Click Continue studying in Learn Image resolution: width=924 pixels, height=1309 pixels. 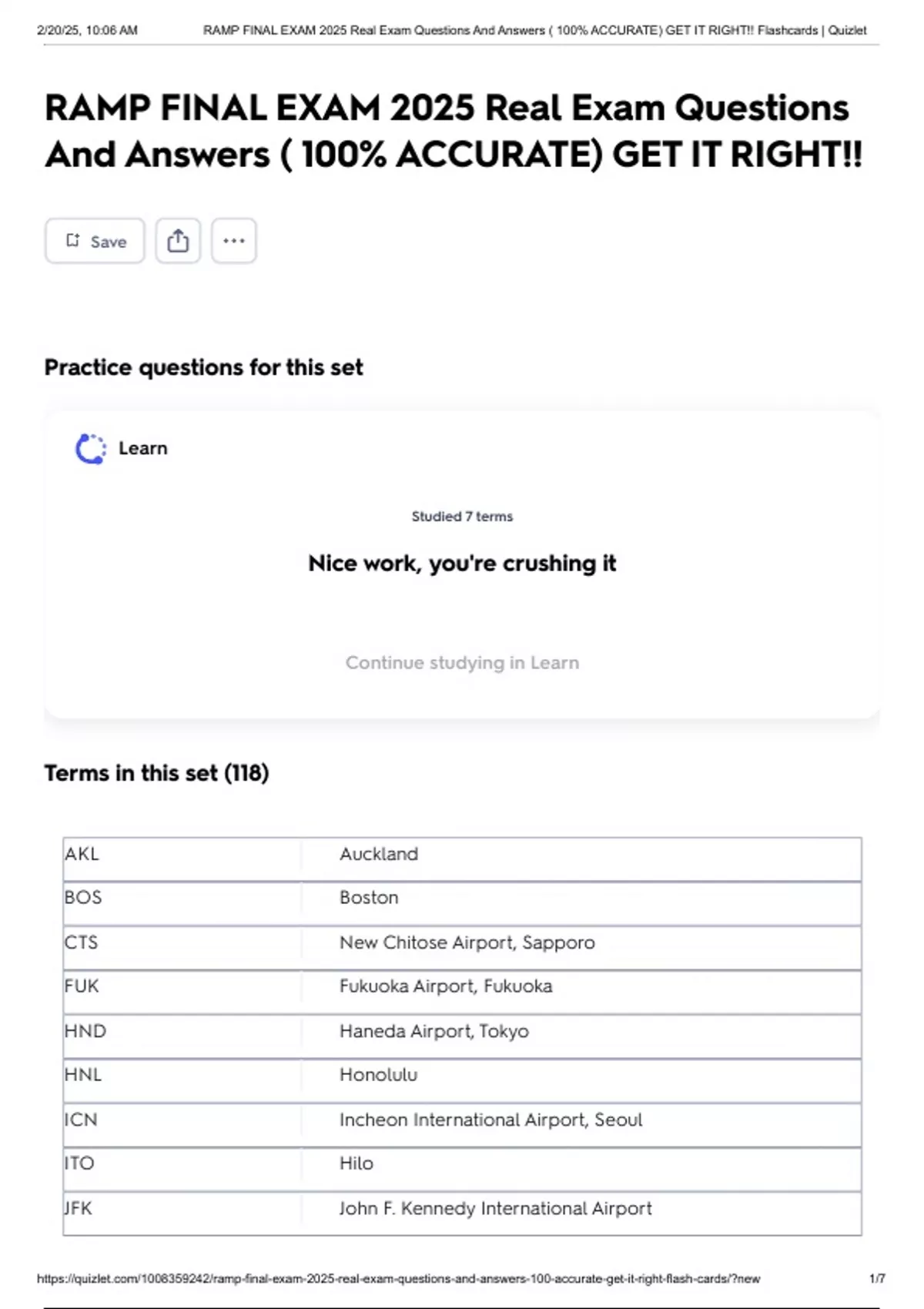tap(462, 663)
